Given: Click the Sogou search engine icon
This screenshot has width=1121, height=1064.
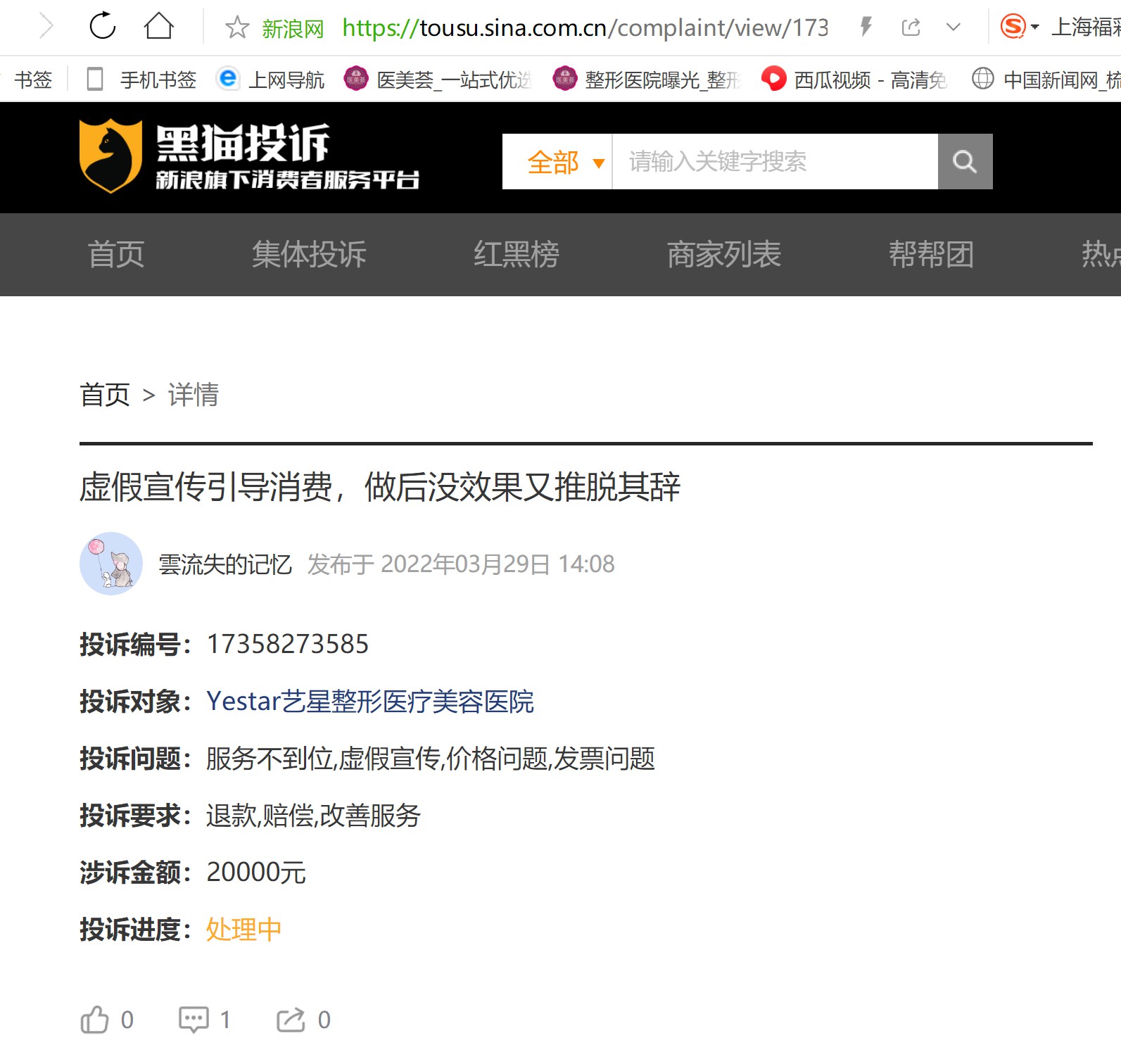Looking at the screenshot, I should coord(1013,27).
